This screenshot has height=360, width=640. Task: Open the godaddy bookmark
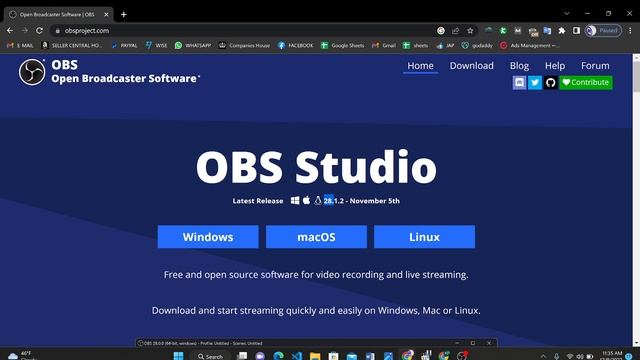coord(477,45)
